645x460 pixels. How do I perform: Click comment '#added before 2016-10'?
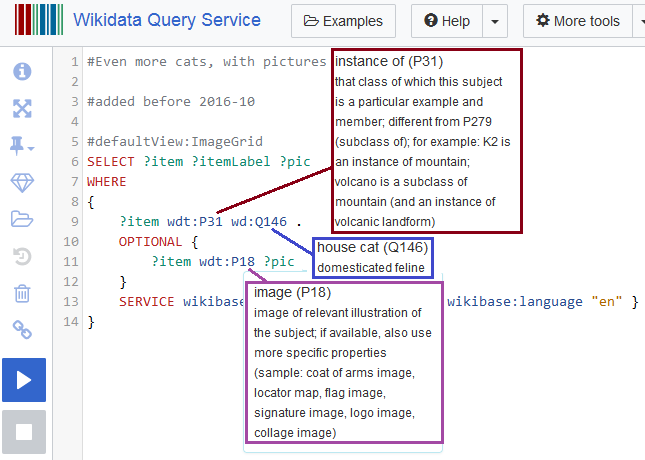171,102
